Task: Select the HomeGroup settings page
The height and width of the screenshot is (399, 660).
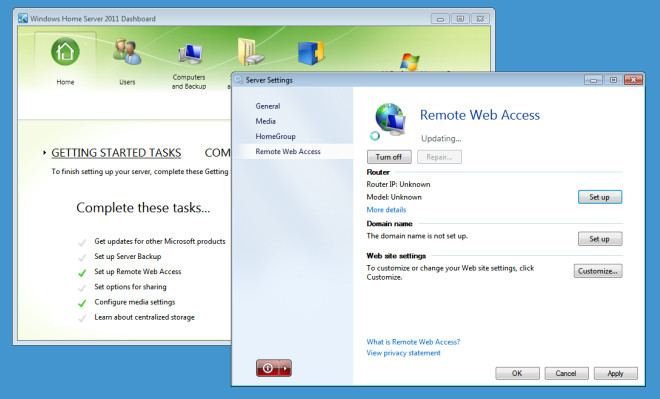Action: coord(275,136)
